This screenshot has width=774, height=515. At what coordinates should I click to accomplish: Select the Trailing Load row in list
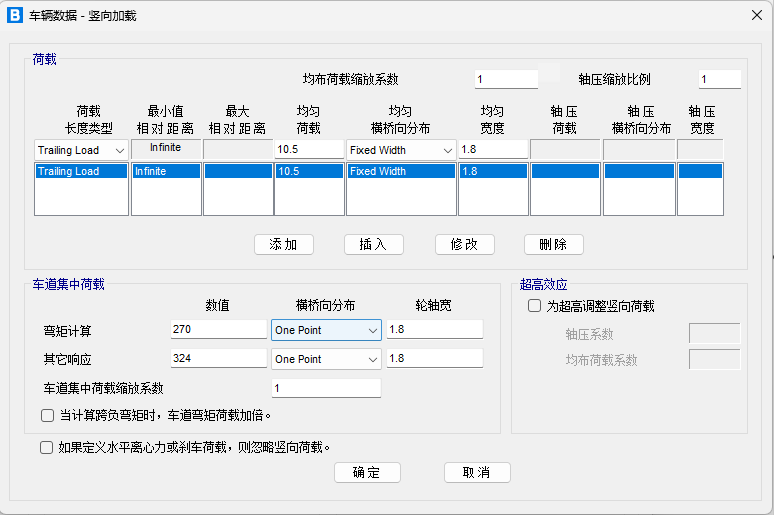[81, 172]
